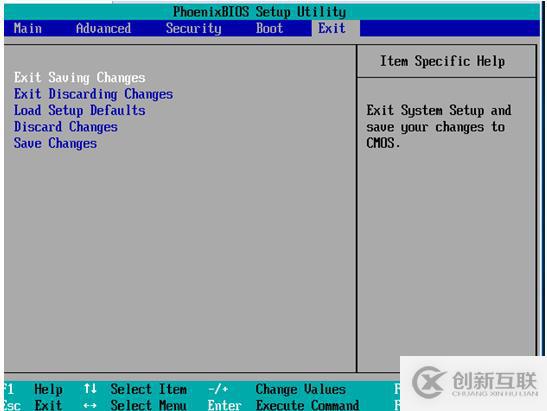Click Enter Execute Command hint
This screenshot has height=411, width=547.
tap(283, 405)
